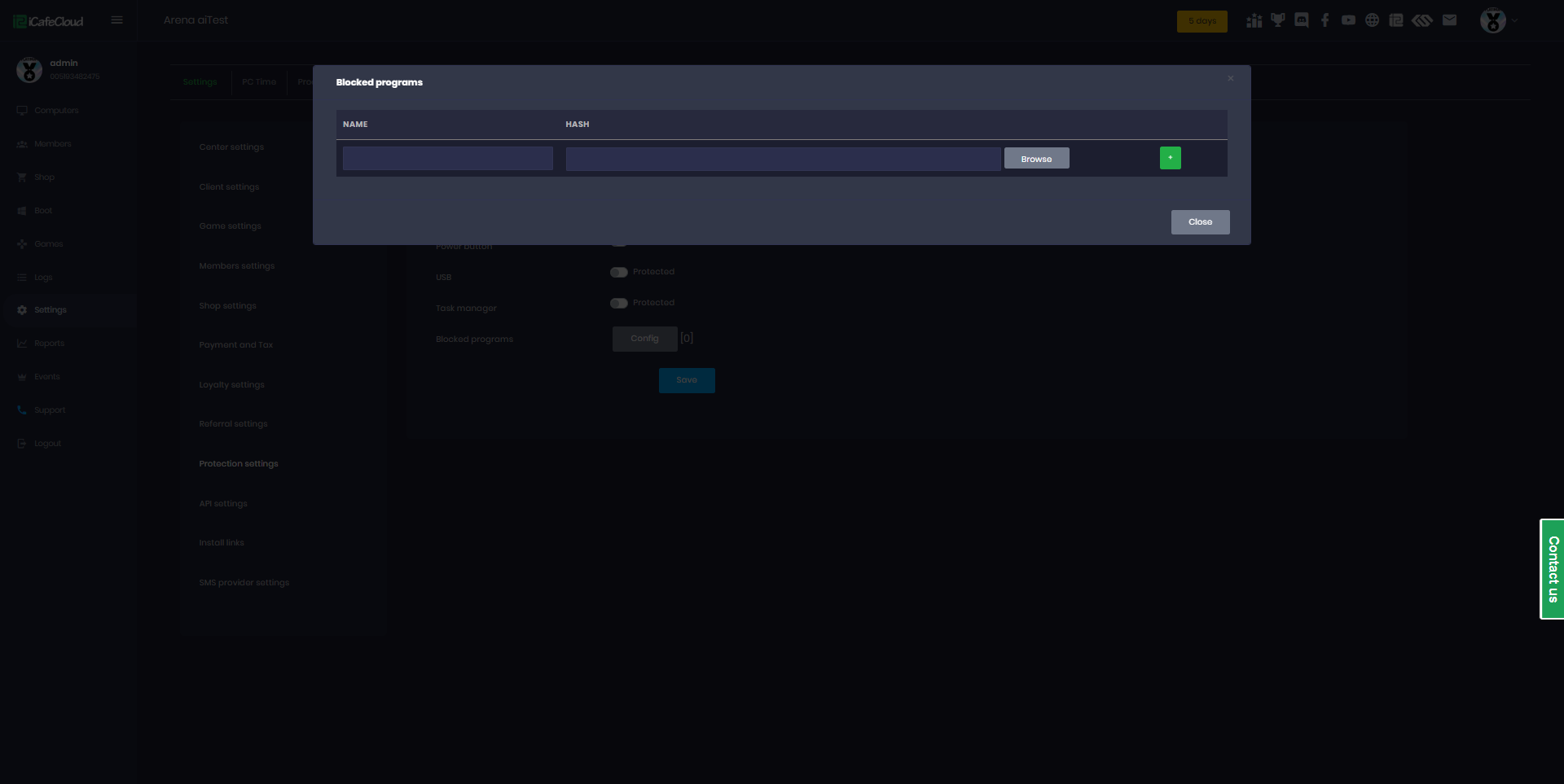
Task: Expand the profile avatar dropdown arrow
Action: coord(1514,20)
